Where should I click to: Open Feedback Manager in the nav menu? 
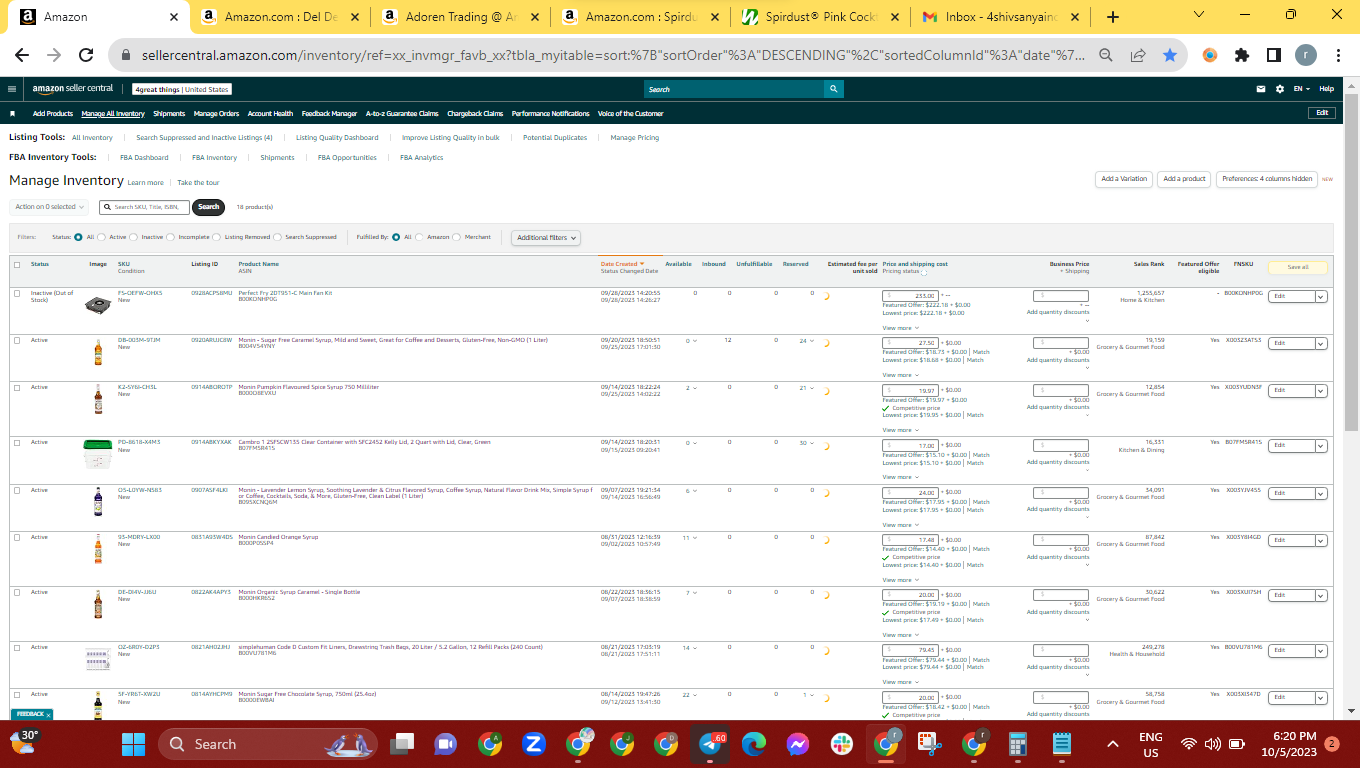click(329, 114)
